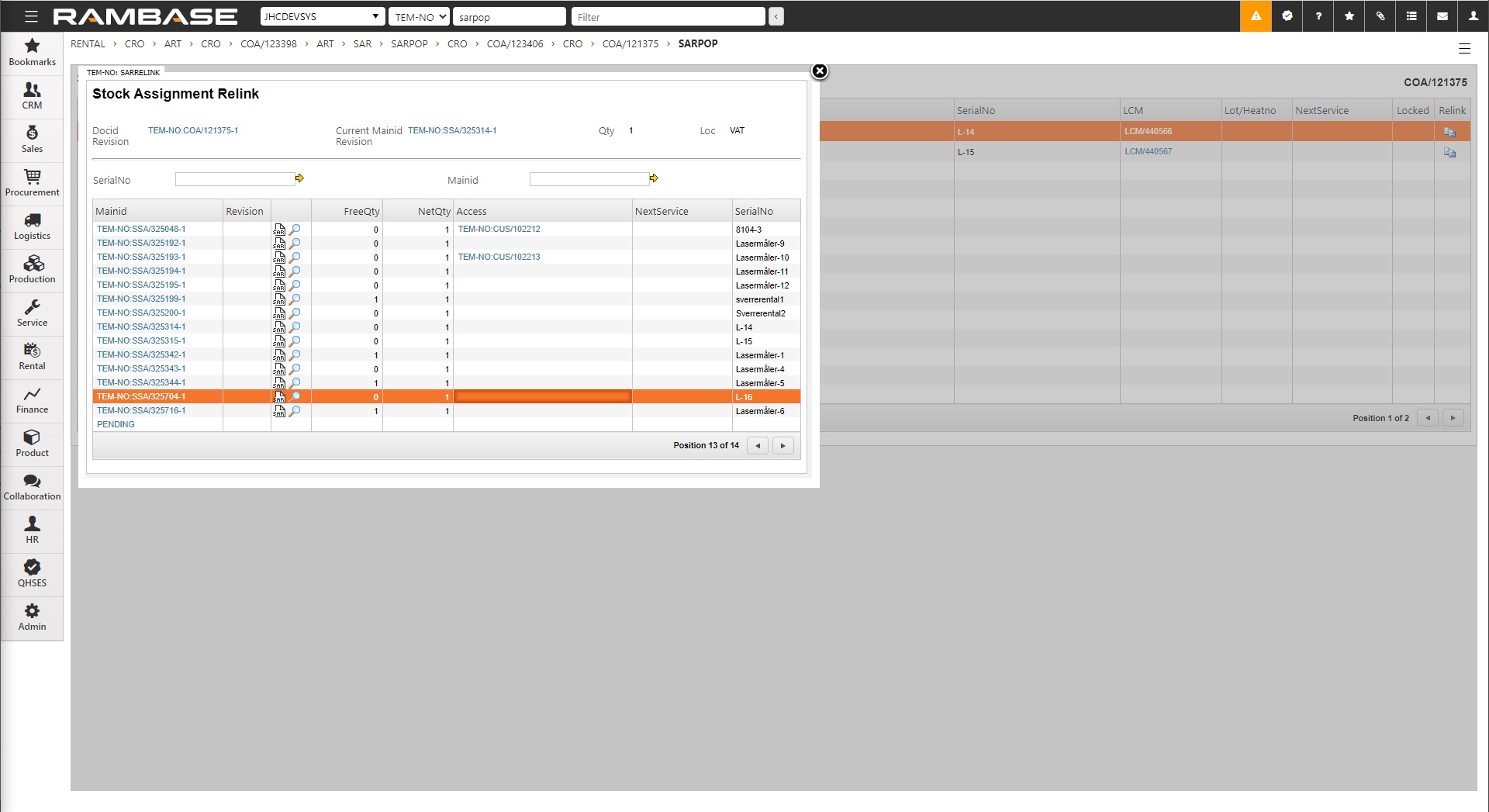This screenshot has height=812, width=1489.
Task: Go to next position in relink list
Action: pyautogui.click(x=783, y=446)
